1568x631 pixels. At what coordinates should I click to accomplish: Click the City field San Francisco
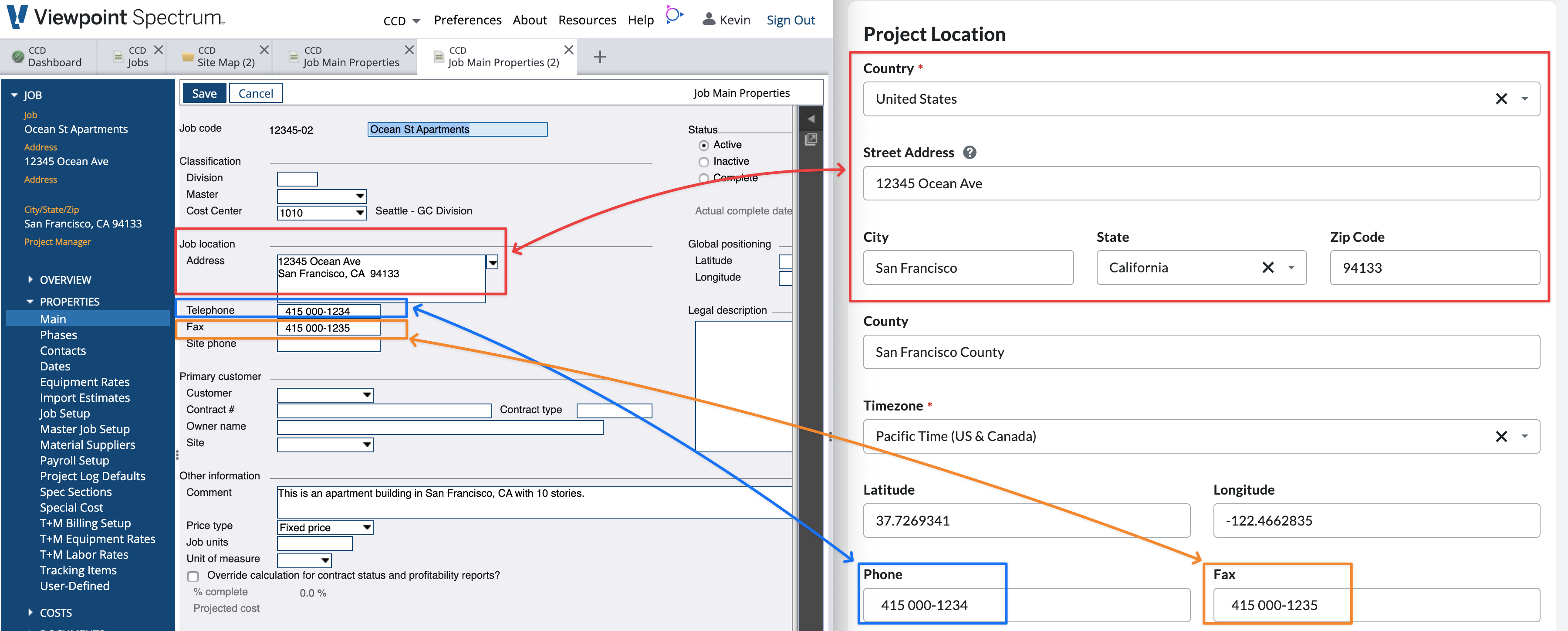click(968, 268)
